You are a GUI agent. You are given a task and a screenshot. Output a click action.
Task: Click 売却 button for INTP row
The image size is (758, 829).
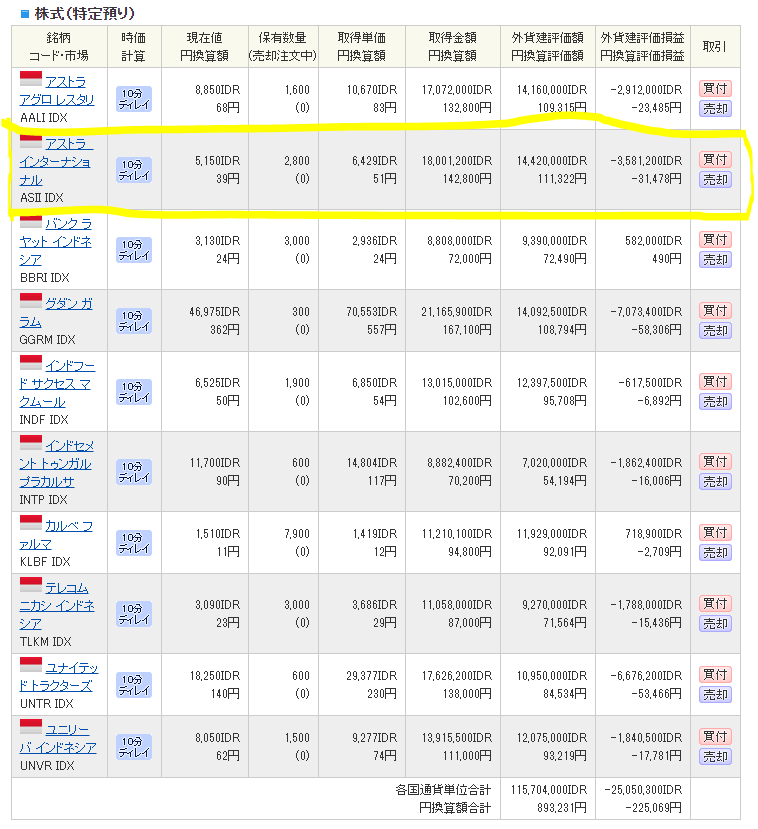point(715,482)
